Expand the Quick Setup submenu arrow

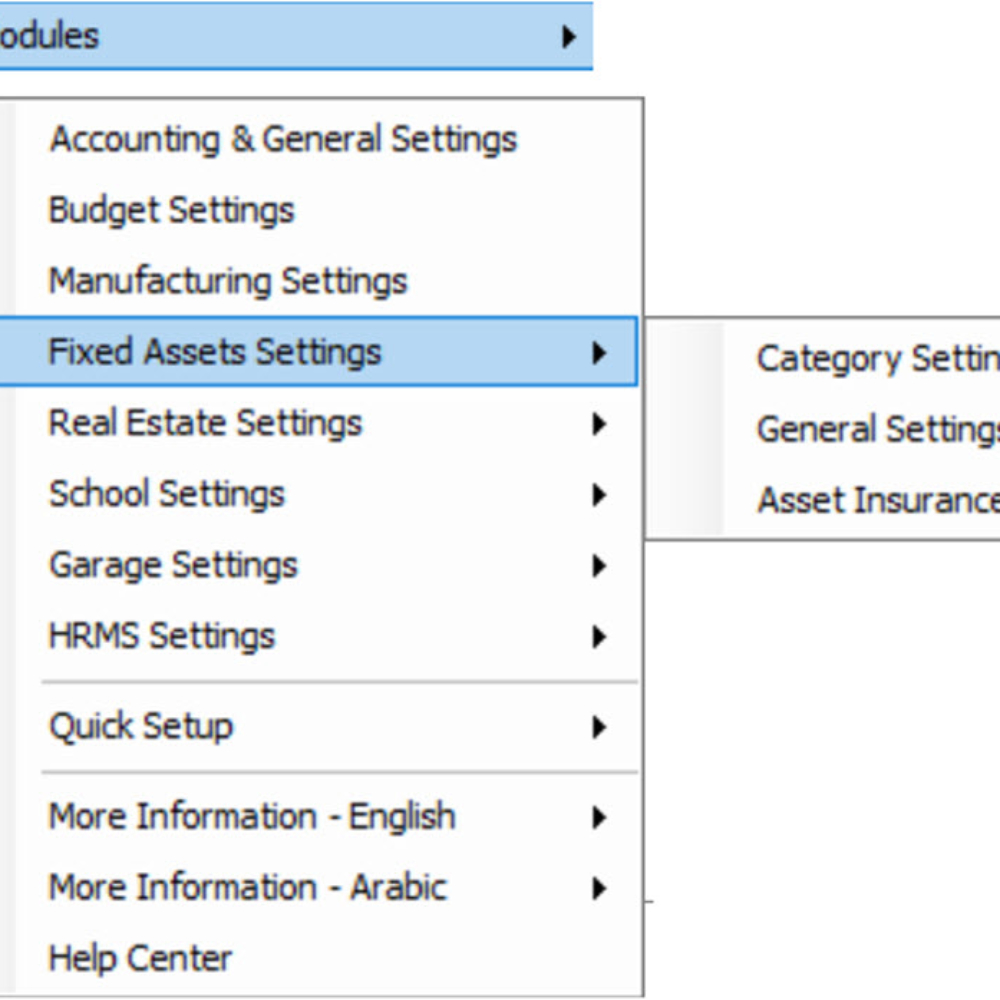click(598, 726)
